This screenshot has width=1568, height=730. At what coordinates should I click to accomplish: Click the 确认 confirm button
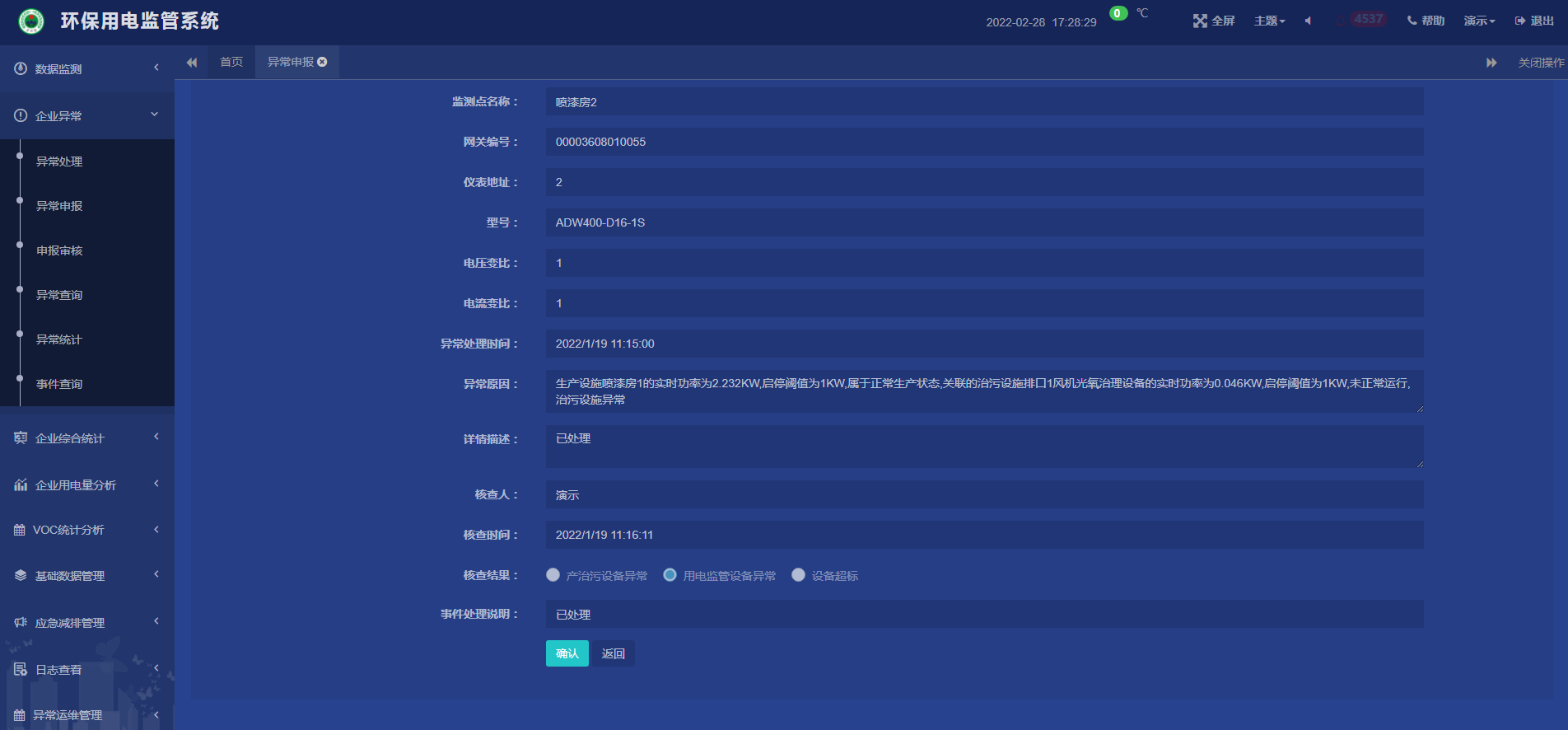567,653
